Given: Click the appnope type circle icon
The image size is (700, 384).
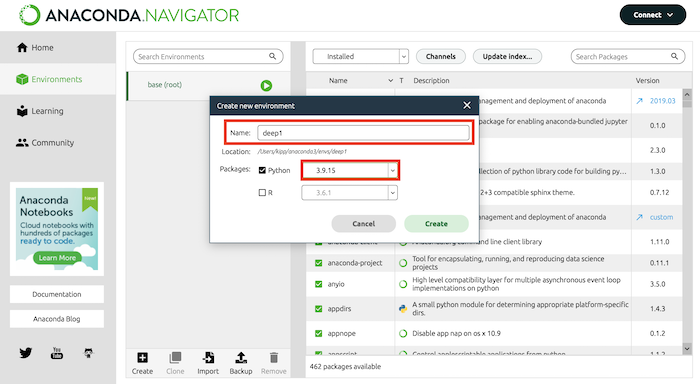Looking at the screenshot, I should (403, 333).
